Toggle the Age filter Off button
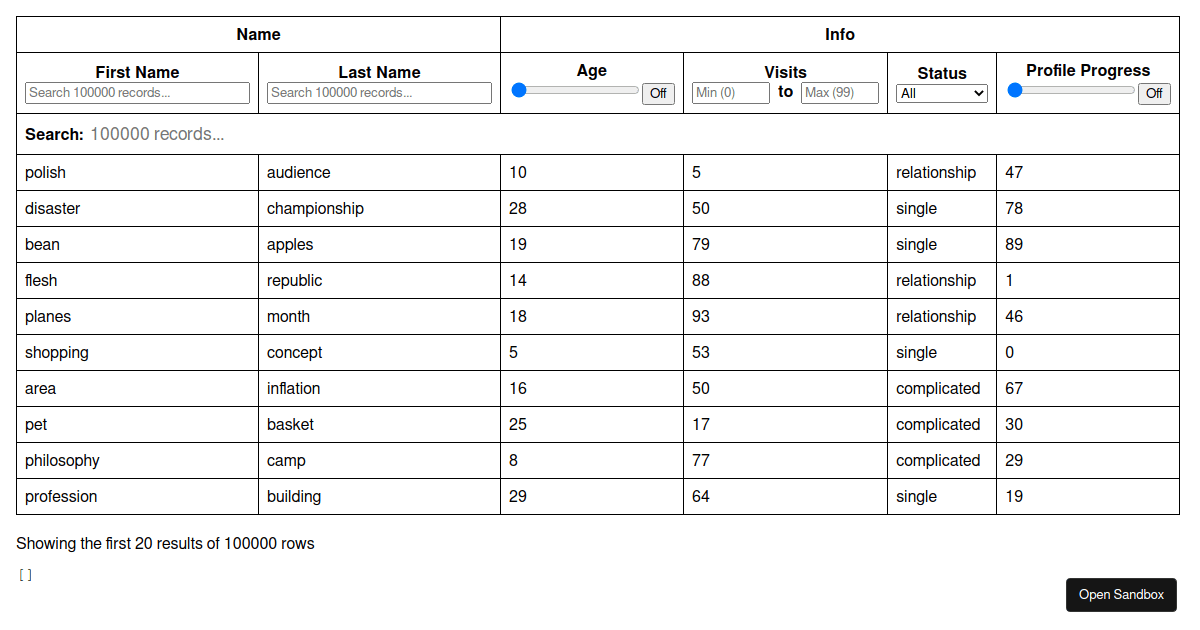The width and height of the screenshot is (1200, 630). click(x=658, y=93)
